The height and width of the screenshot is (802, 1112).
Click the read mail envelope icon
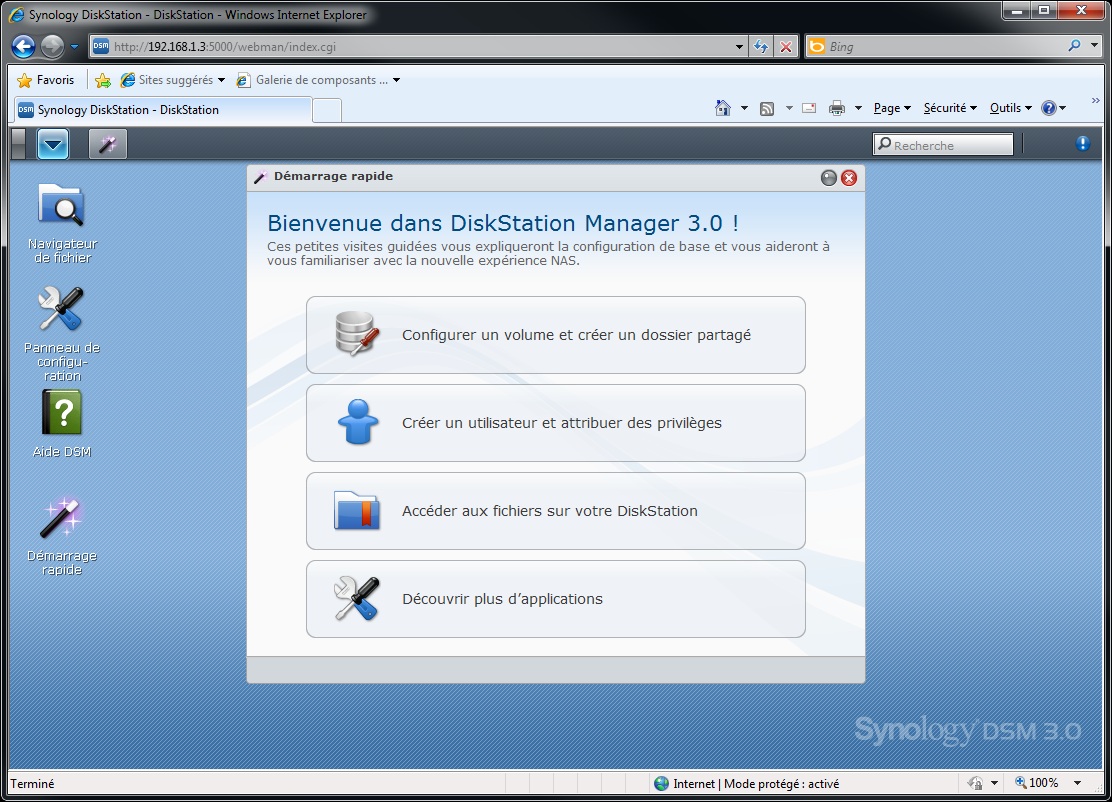809,108
